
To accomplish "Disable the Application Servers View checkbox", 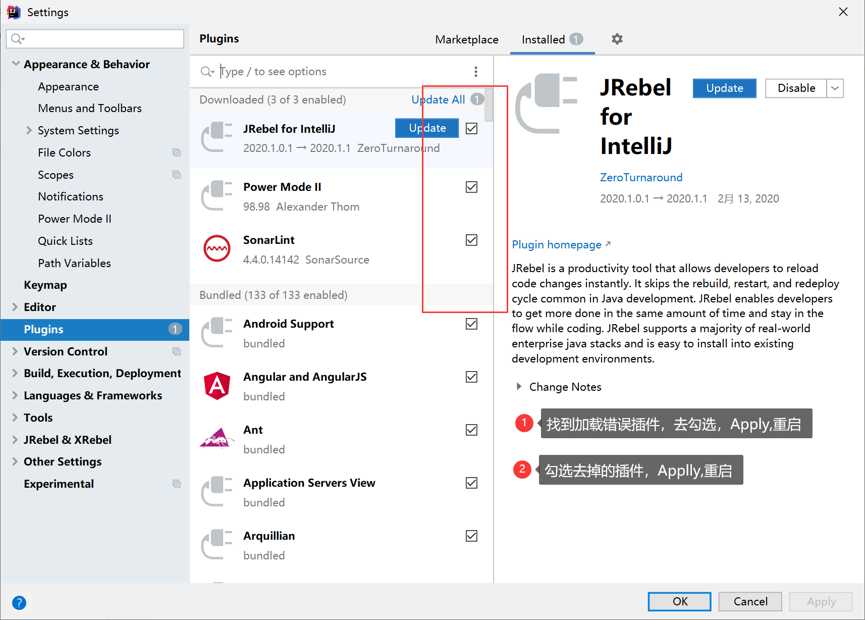I will tap(472, 483).
